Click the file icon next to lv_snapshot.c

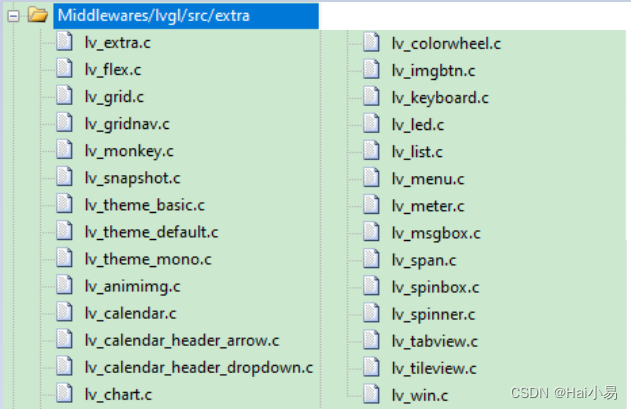click(64, 177)
